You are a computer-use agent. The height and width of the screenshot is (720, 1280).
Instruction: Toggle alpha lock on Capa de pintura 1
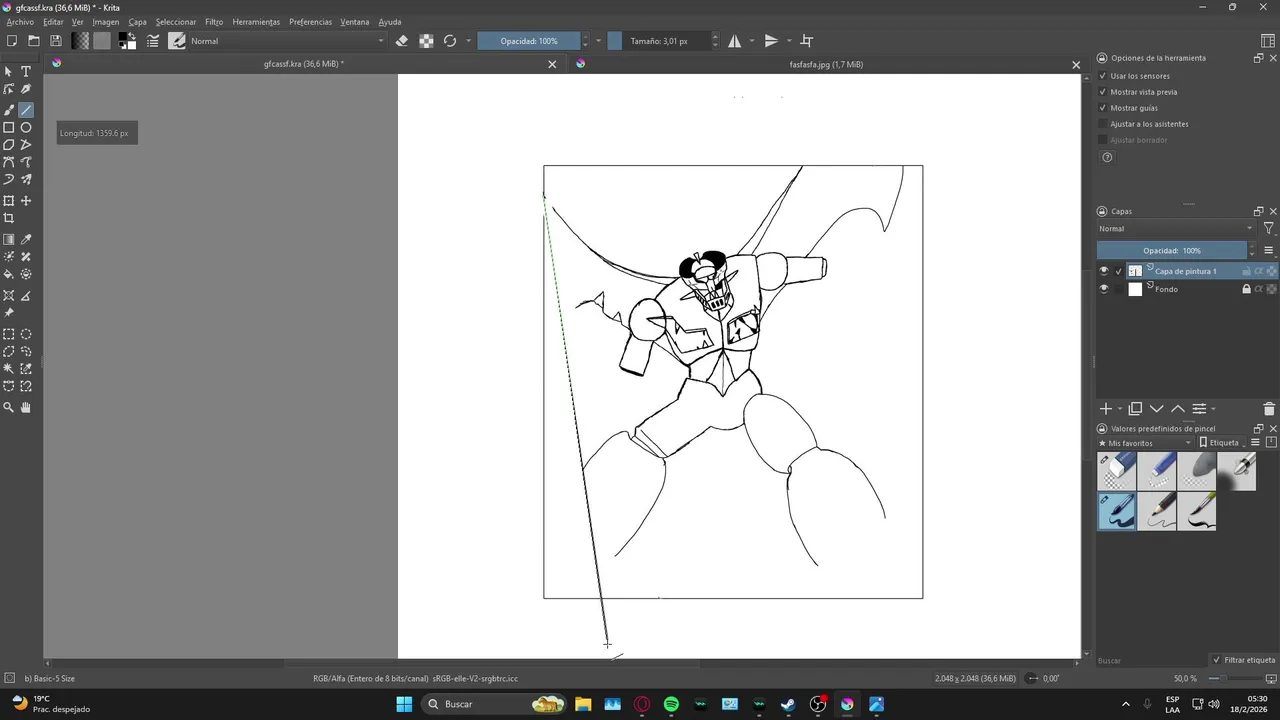pos(1271,271)
